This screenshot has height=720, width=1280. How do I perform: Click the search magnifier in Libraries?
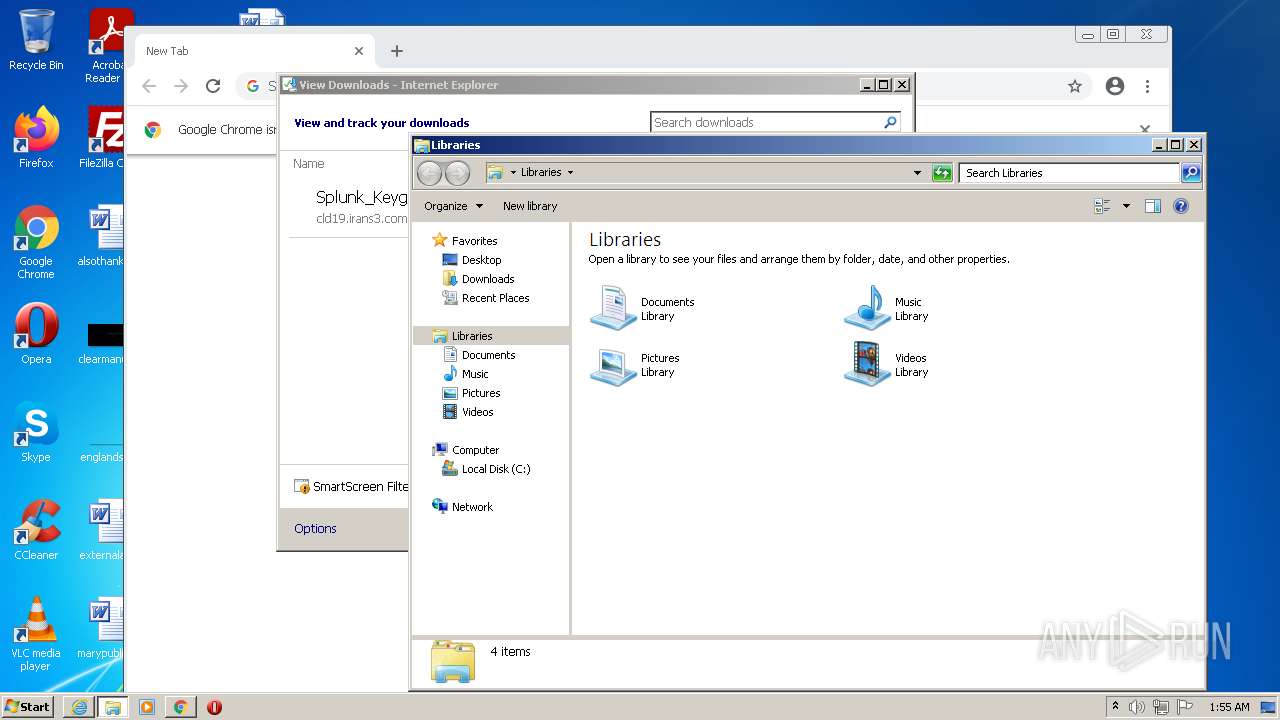coord(1191,173)
